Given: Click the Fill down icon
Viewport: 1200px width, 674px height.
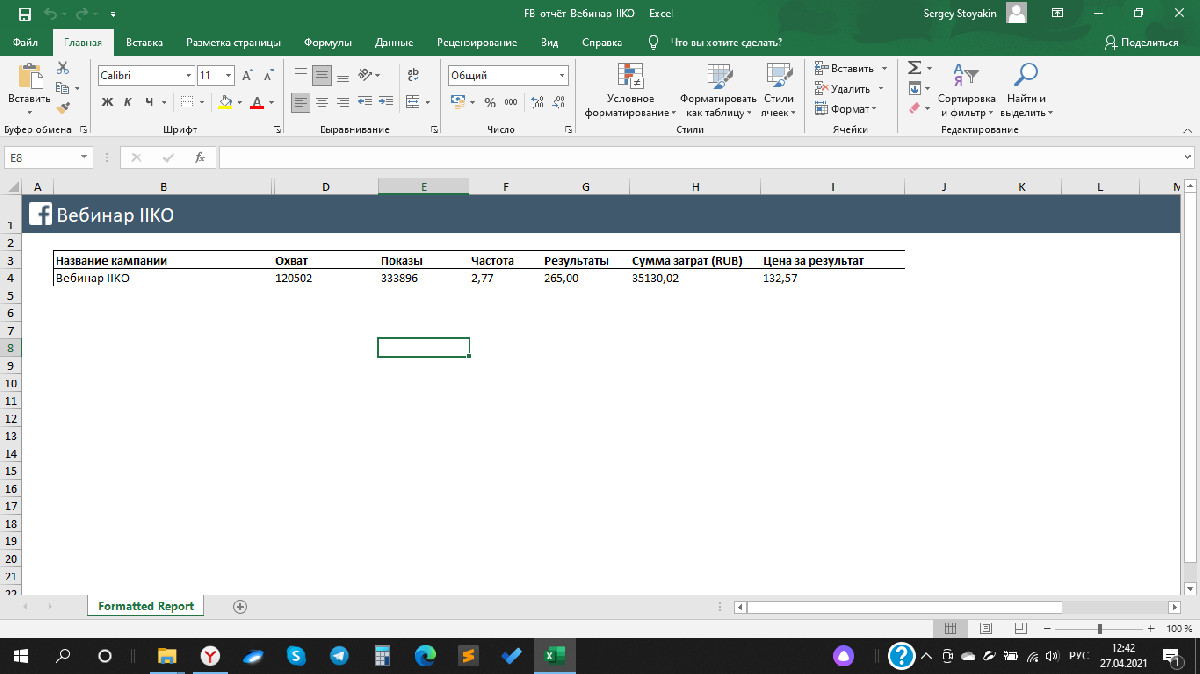Looking at the screenshot, I should 914,89.
